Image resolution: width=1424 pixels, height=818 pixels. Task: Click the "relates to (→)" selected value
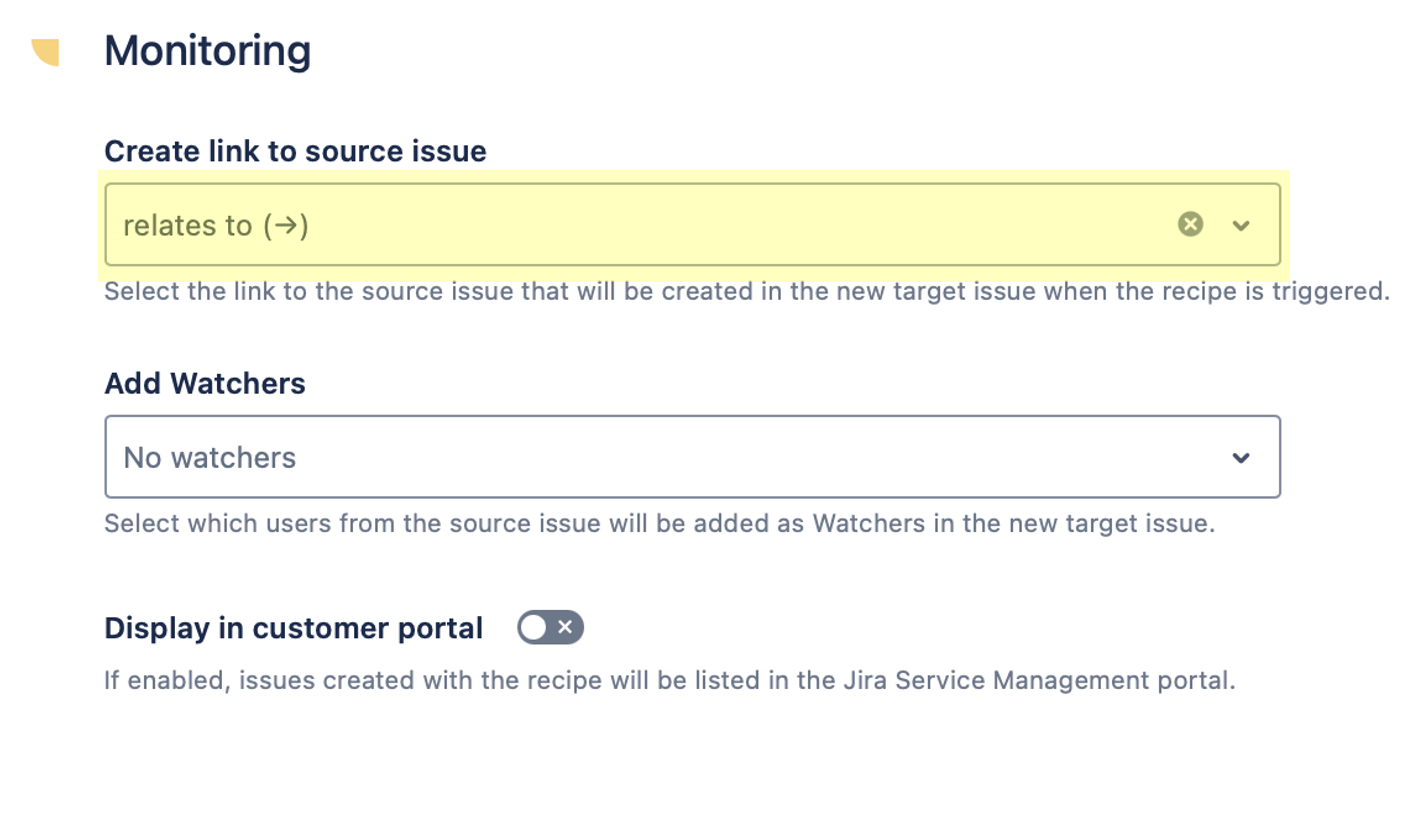coord(216,225)
